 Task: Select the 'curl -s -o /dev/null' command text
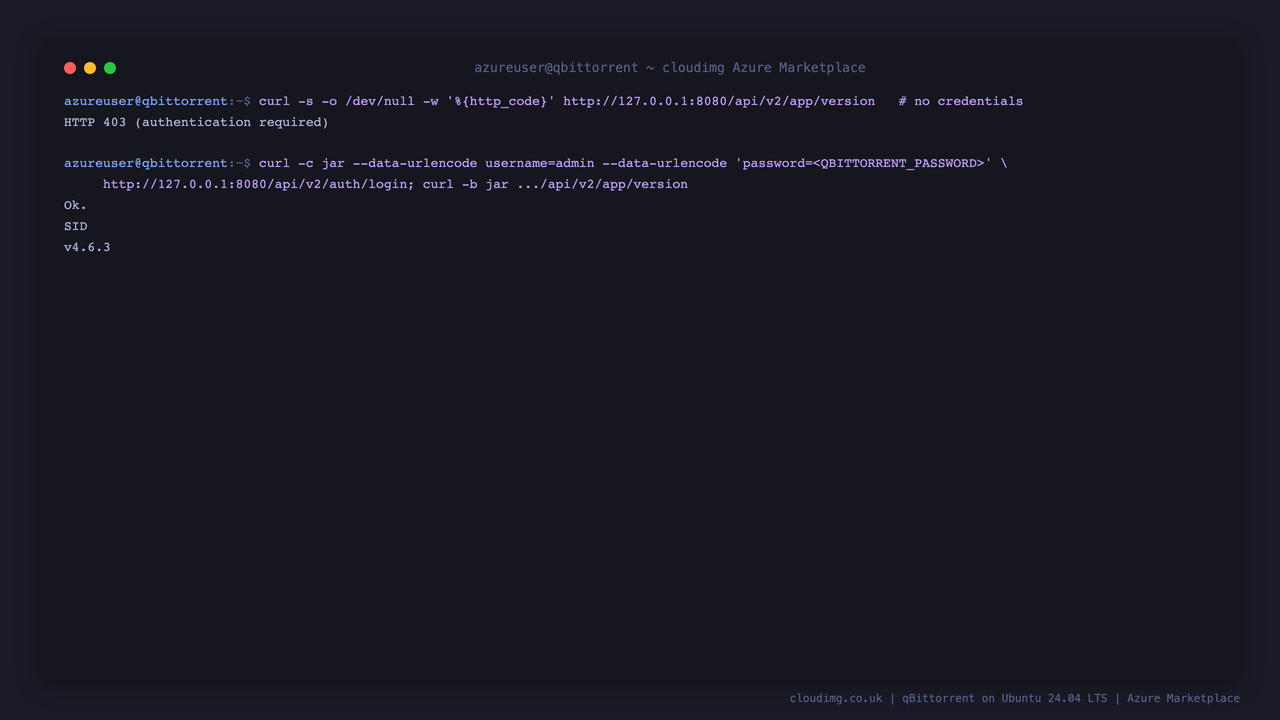(x=337, y=101)
